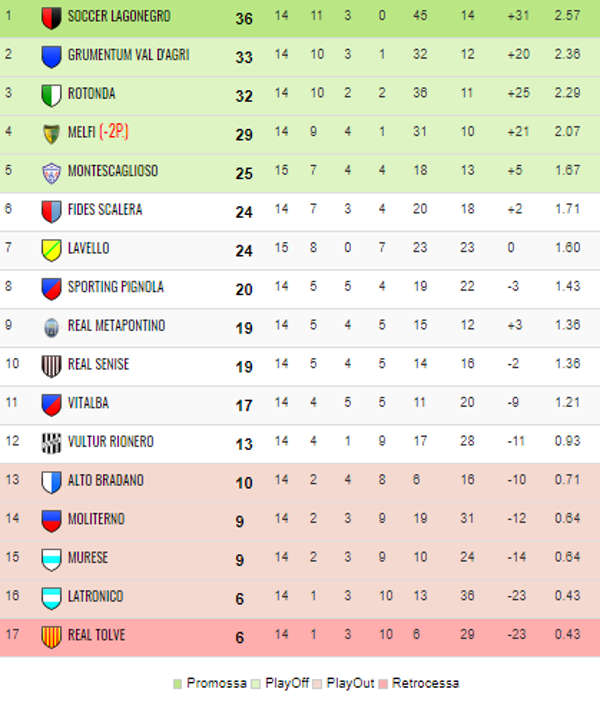
Task: Click Soccer Lagonegro's 36 points value
Action: point(244,18)
